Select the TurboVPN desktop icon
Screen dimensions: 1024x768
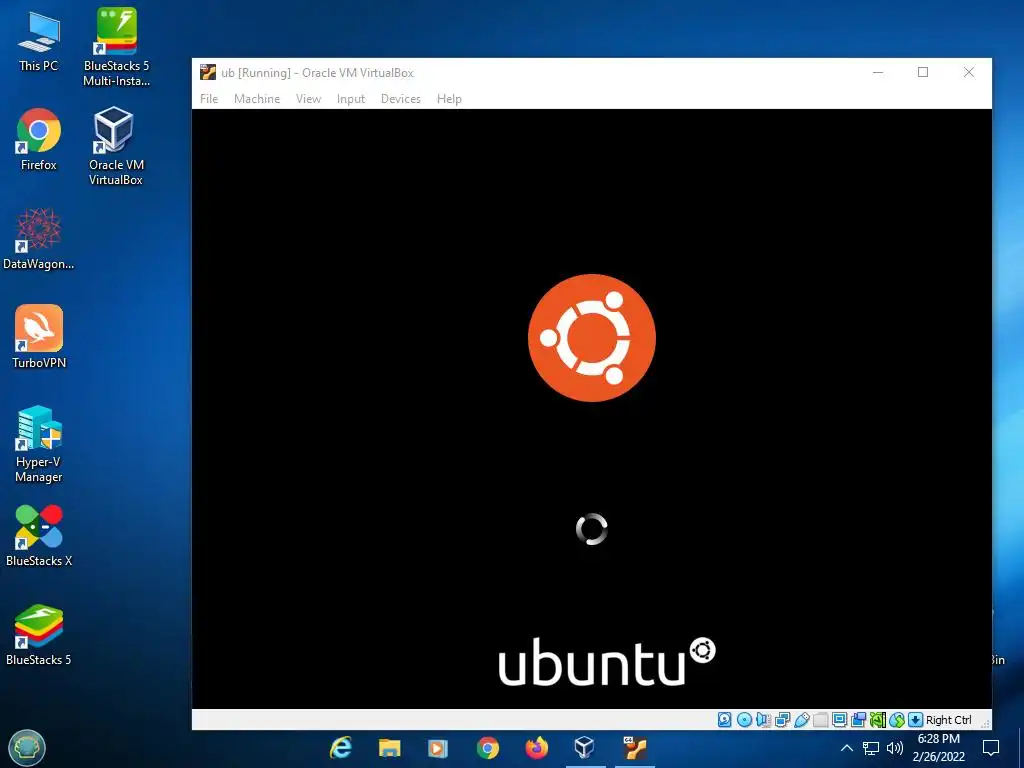tap(39, 336)
